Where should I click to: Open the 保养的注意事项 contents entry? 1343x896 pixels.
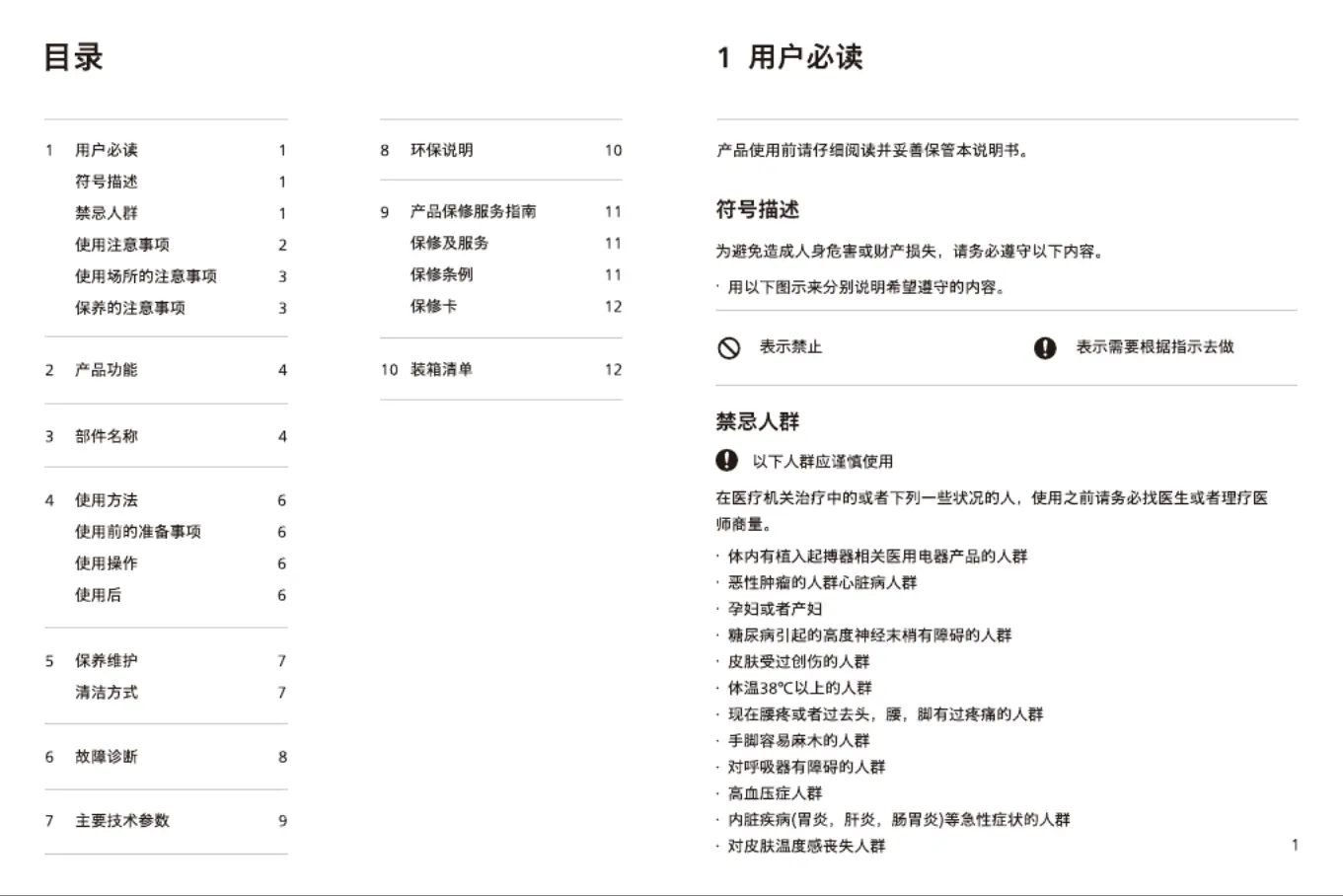point(130,308)
